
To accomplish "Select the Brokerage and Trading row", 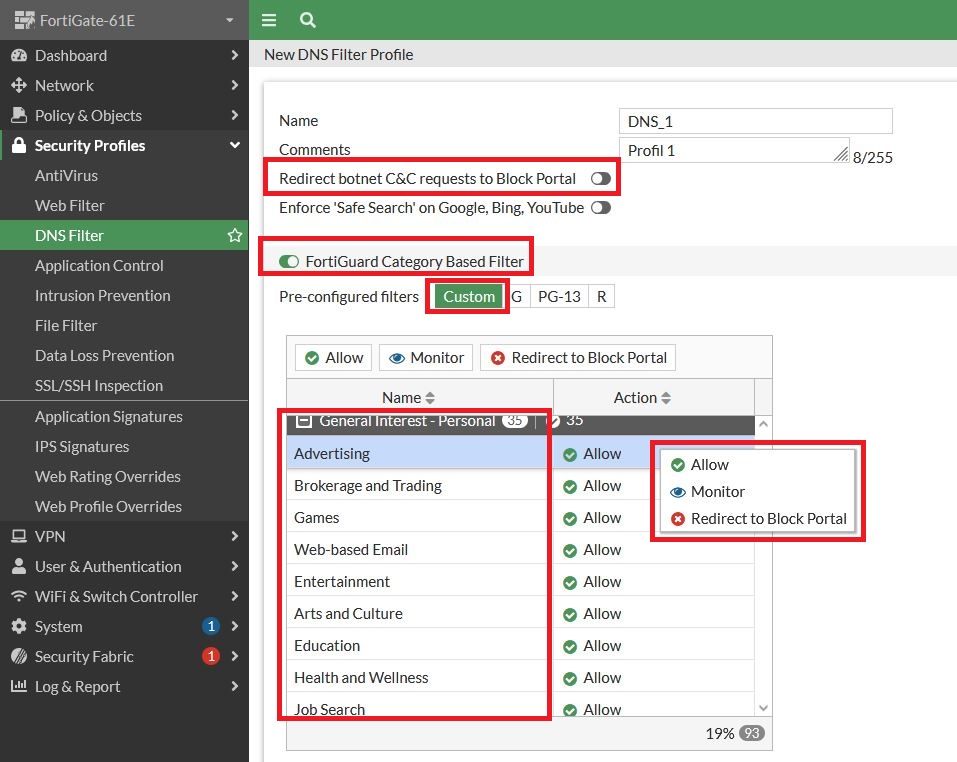I will pos(521,486).
